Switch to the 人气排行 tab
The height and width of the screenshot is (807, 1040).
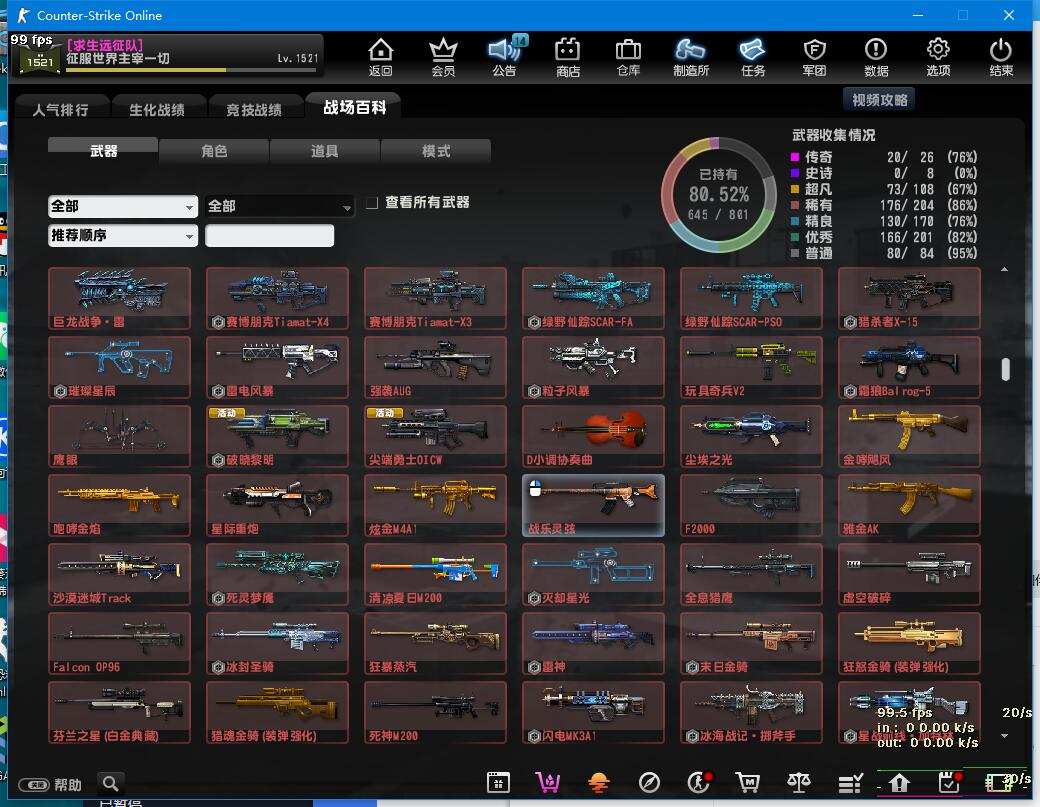[x=60, y=109]
